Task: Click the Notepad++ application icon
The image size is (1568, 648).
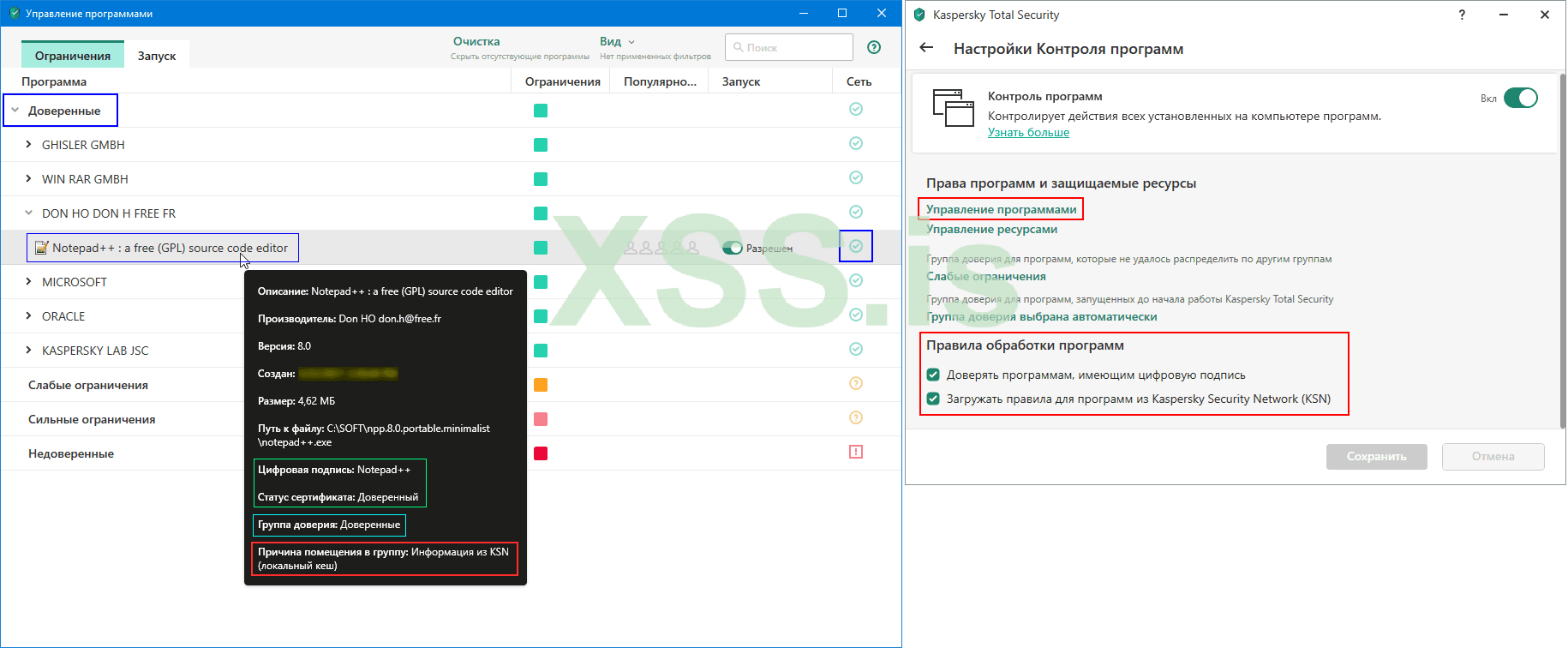Action: (x=41, y=248)
